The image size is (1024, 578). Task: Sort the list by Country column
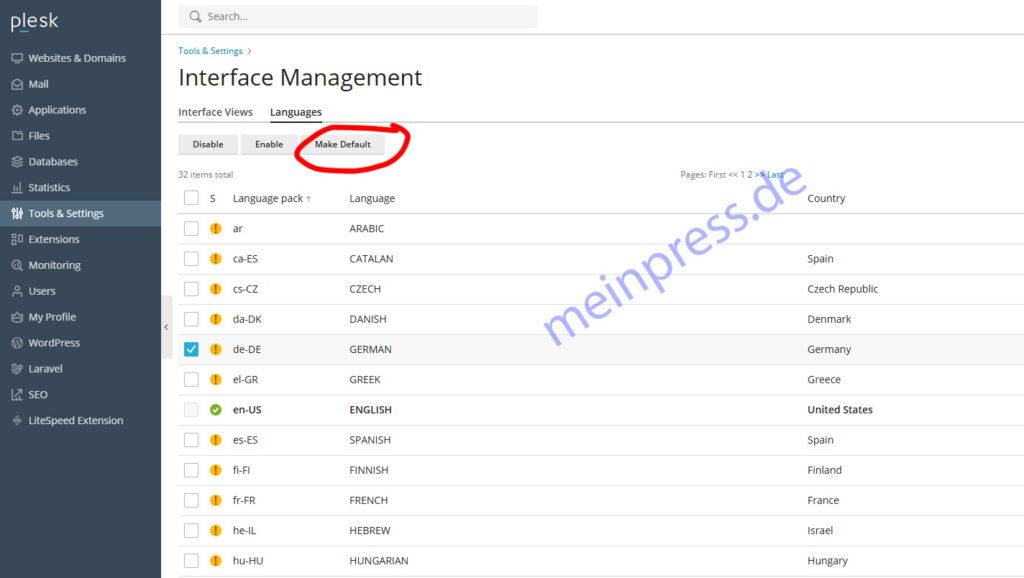coord(826,198)
